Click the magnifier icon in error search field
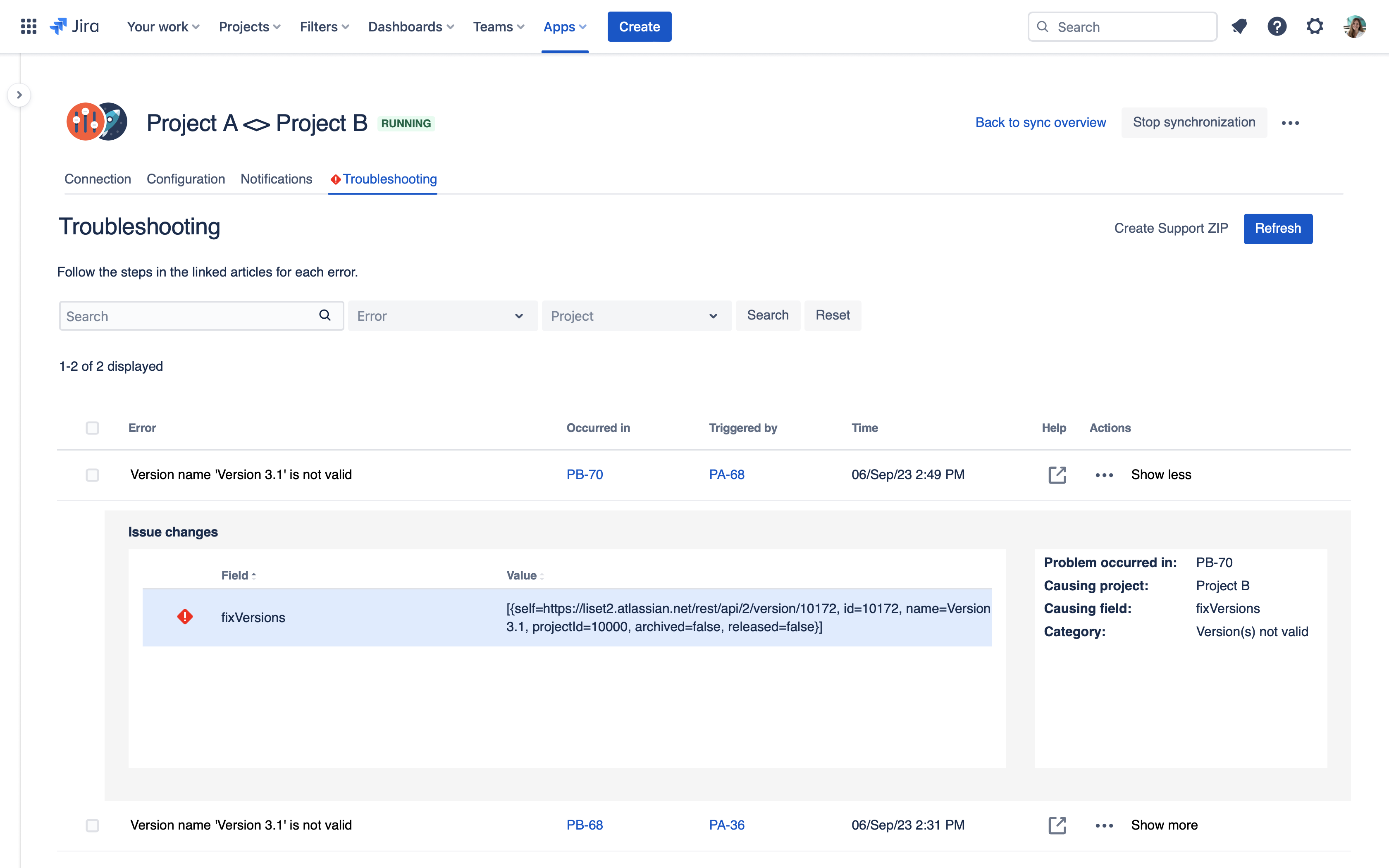The height and width of the screenshot is (868, 1389). tap(325, 315)
